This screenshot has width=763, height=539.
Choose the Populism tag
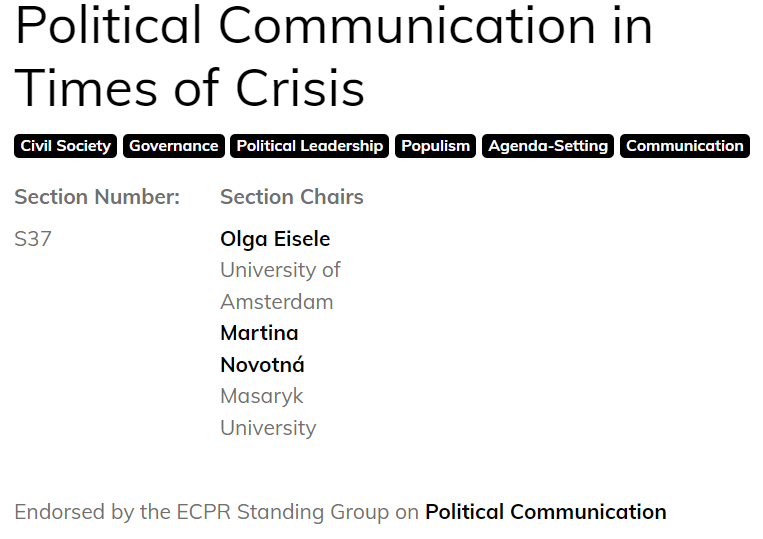[435, 146]
